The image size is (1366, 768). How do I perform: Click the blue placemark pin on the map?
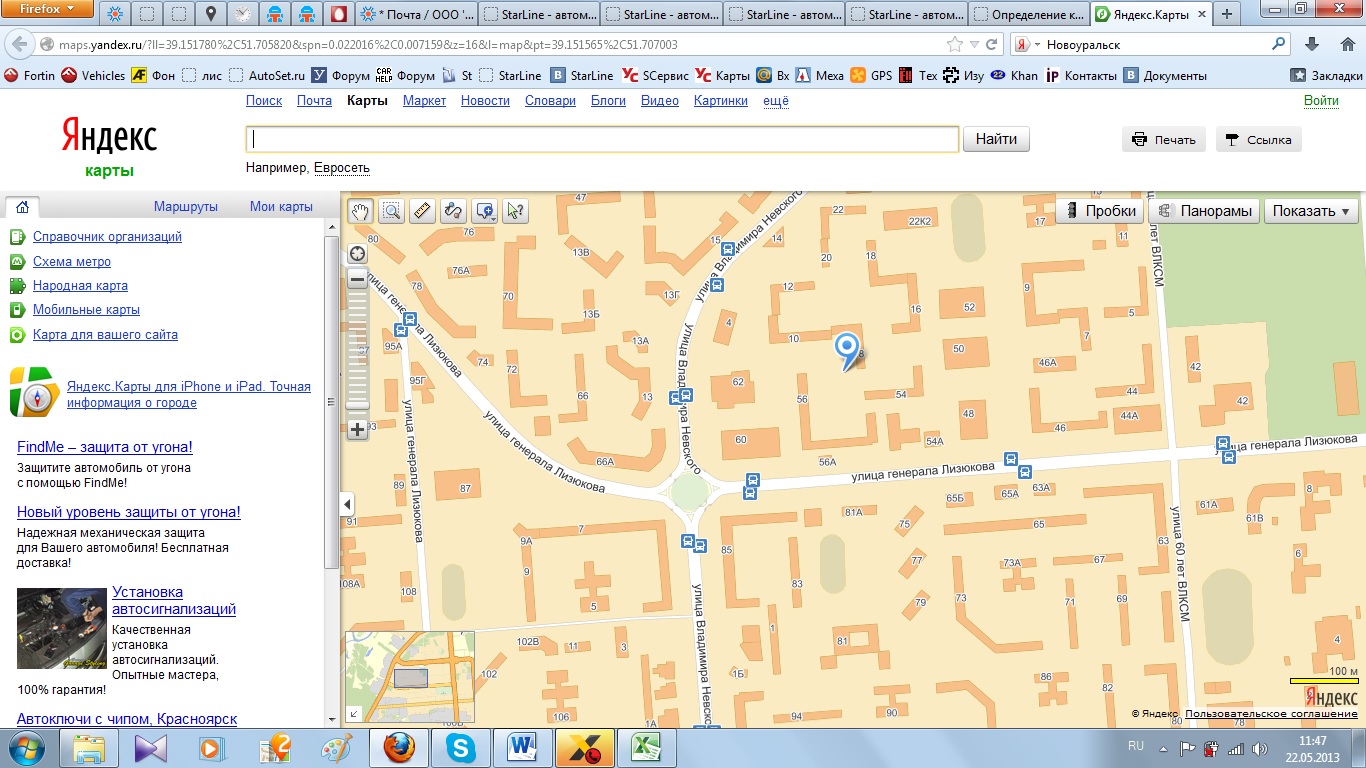point(847,349)
